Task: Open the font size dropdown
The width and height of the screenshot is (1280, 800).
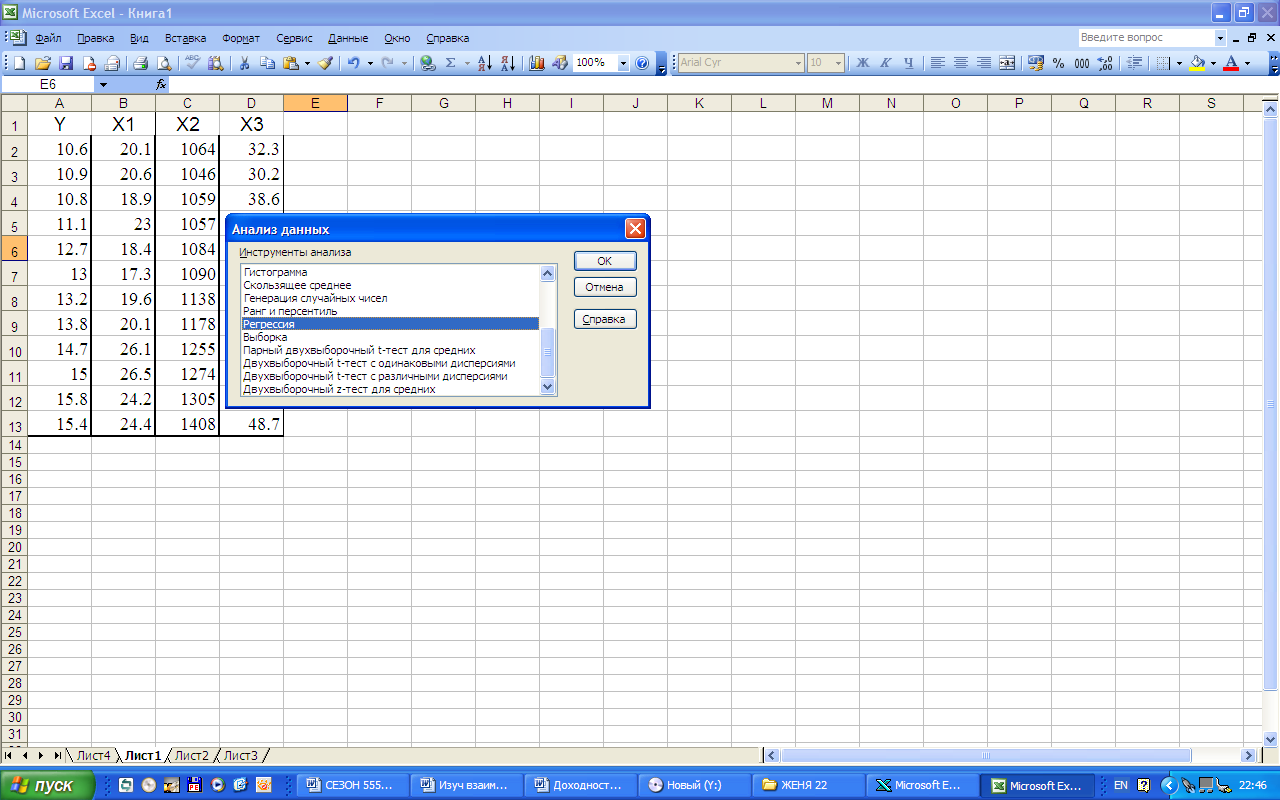Action: (839, 63)
